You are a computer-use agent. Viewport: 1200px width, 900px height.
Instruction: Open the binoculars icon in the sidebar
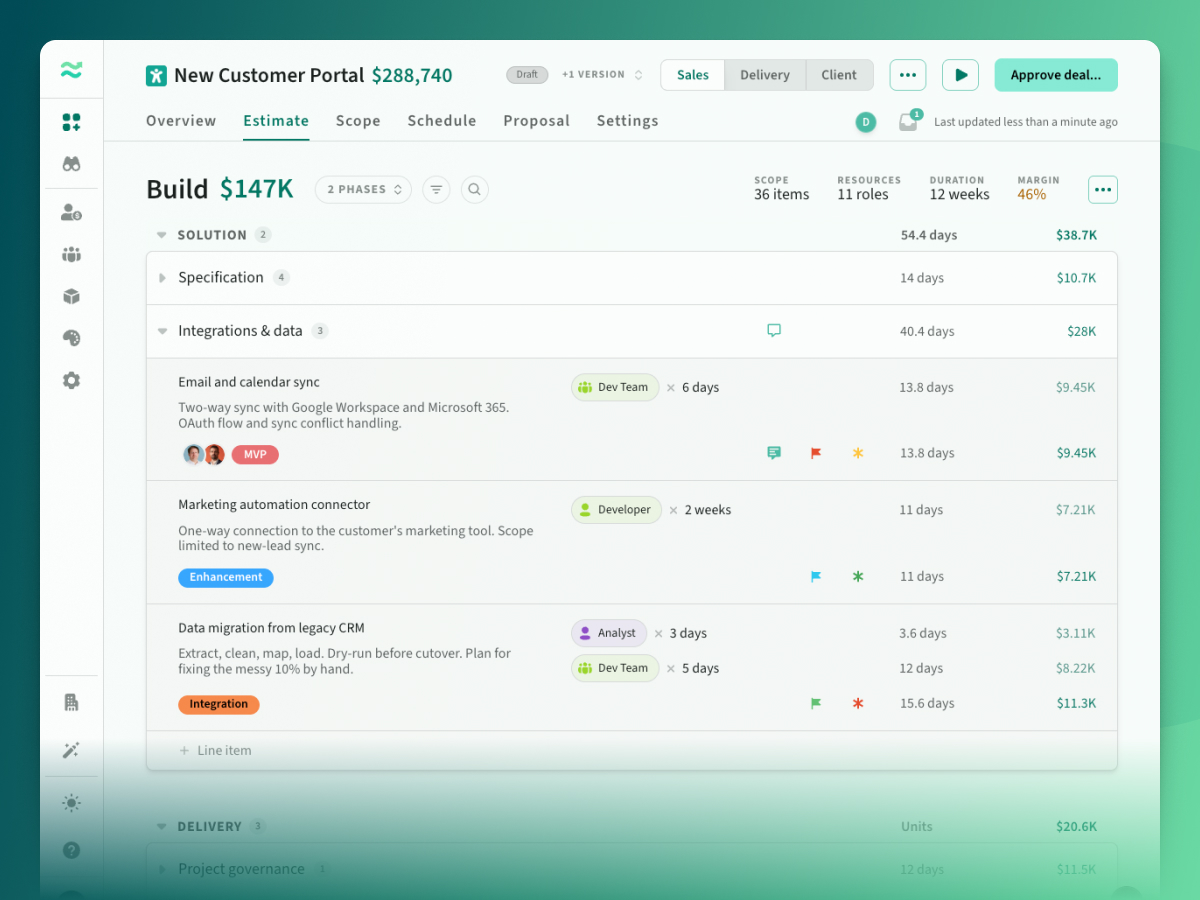71,164
